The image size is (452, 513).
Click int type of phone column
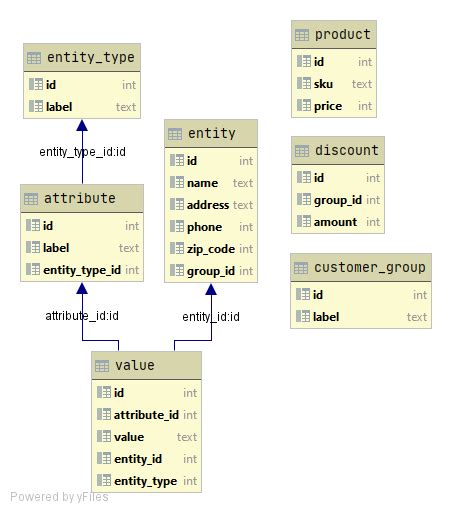tap(246, 227)
